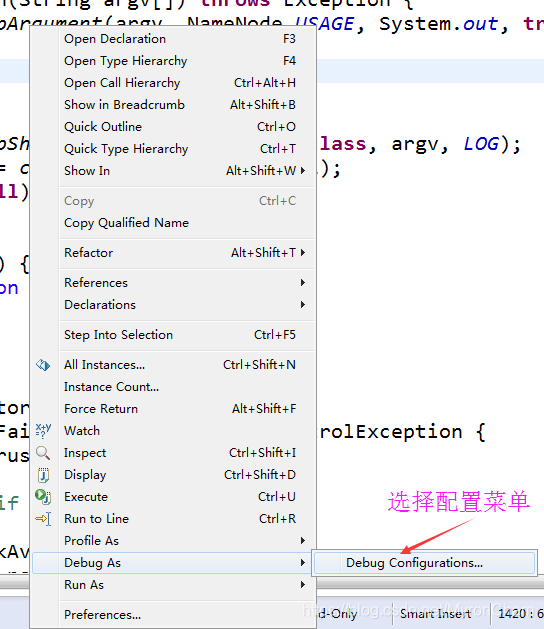This screenshot has height=629, width=544.
Task: Choose All Instances... entry
Action: (173, 365)
